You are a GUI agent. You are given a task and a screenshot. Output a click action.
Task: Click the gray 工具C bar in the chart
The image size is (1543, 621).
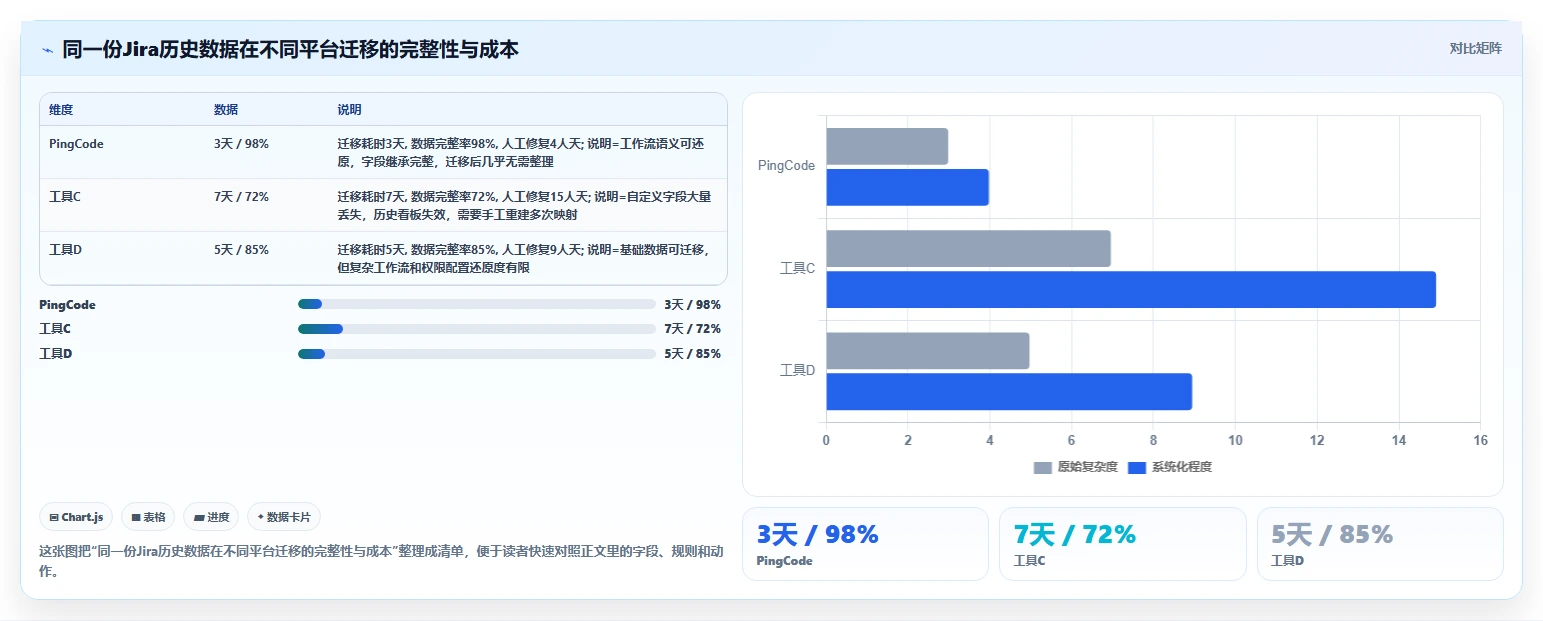969,248
